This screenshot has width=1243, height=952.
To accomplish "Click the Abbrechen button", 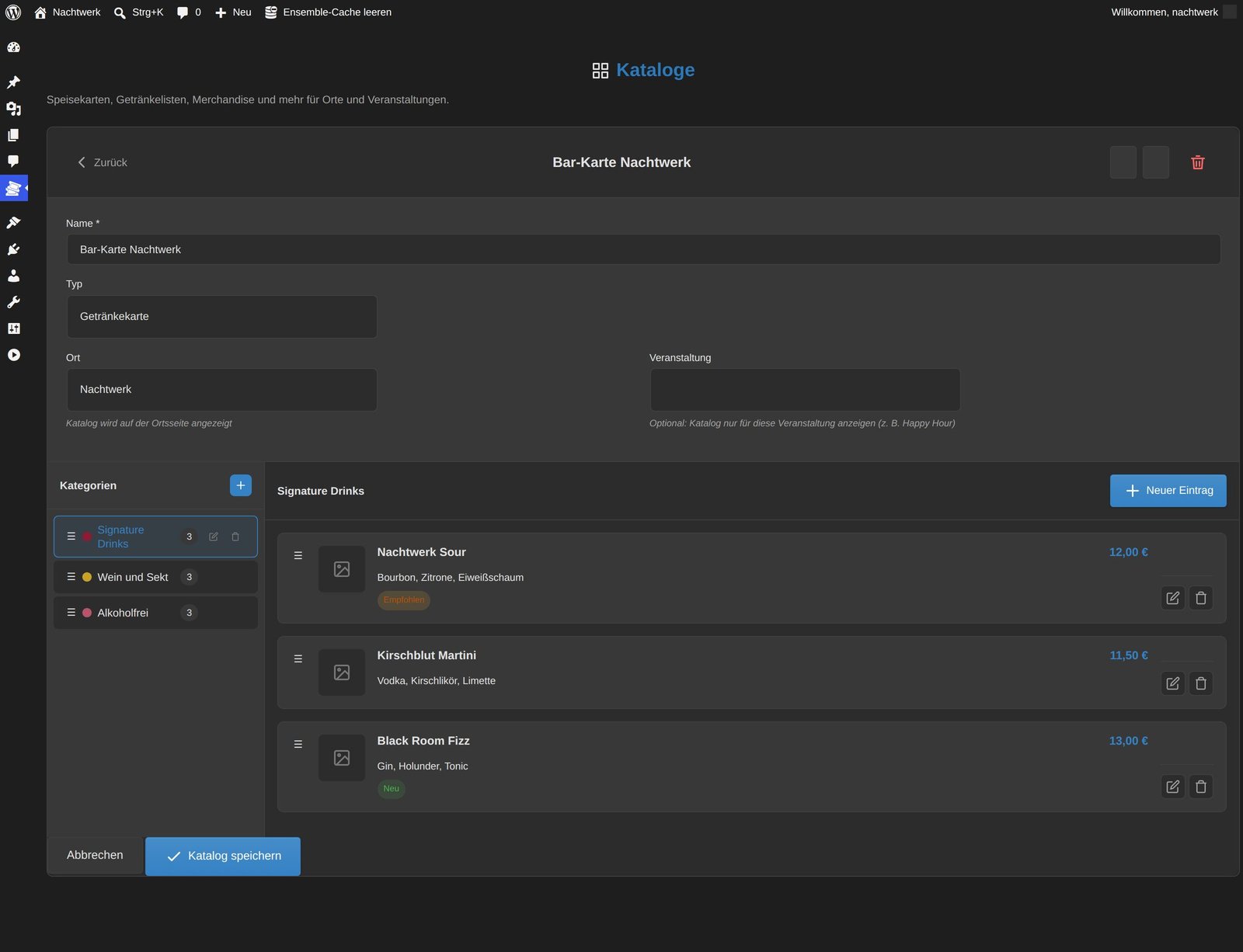I will coord(95,855).
